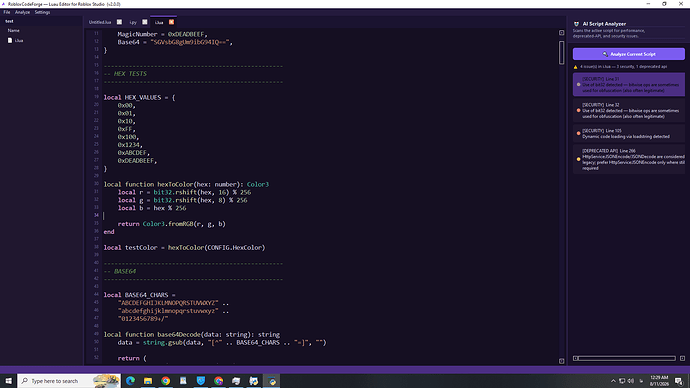Select the active i.lua editor tab
This screenshot has width=690, height=388.
pyautogui.click(x=159, y=22)
